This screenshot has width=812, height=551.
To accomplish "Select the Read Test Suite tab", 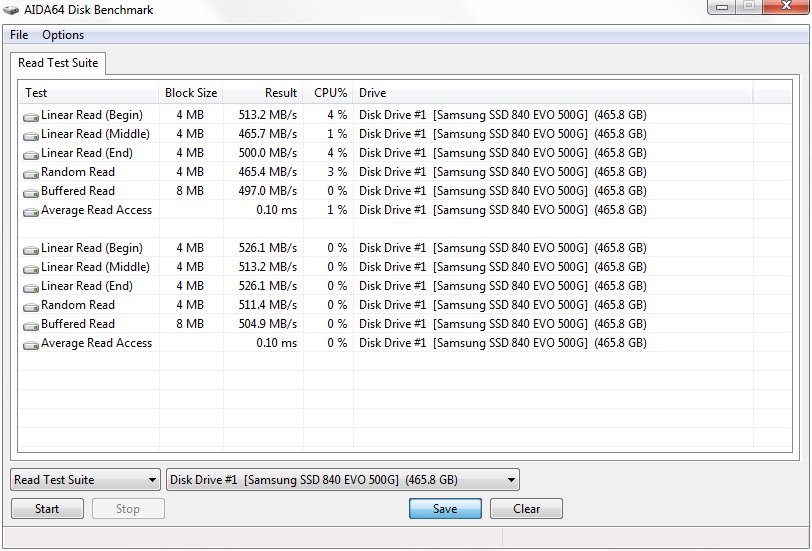I will tap(58, 63).
